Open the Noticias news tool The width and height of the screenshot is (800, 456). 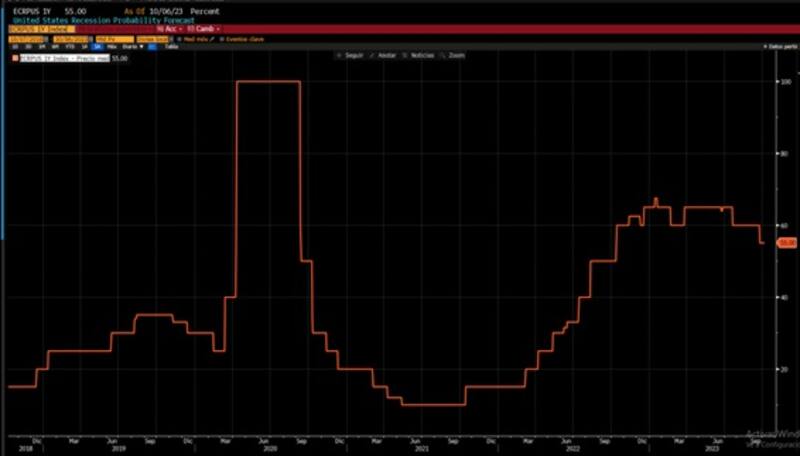[x=423, y=55]
